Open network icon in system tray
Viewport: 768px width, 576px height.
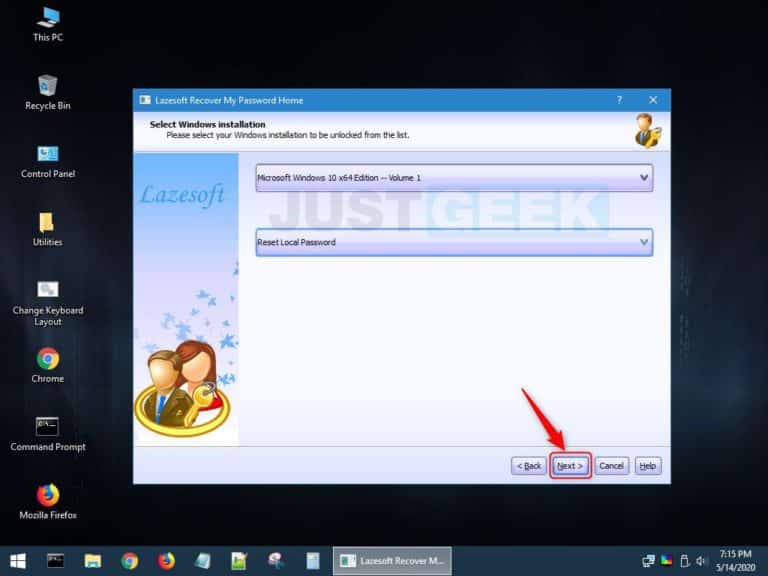(x=648, y=561)
